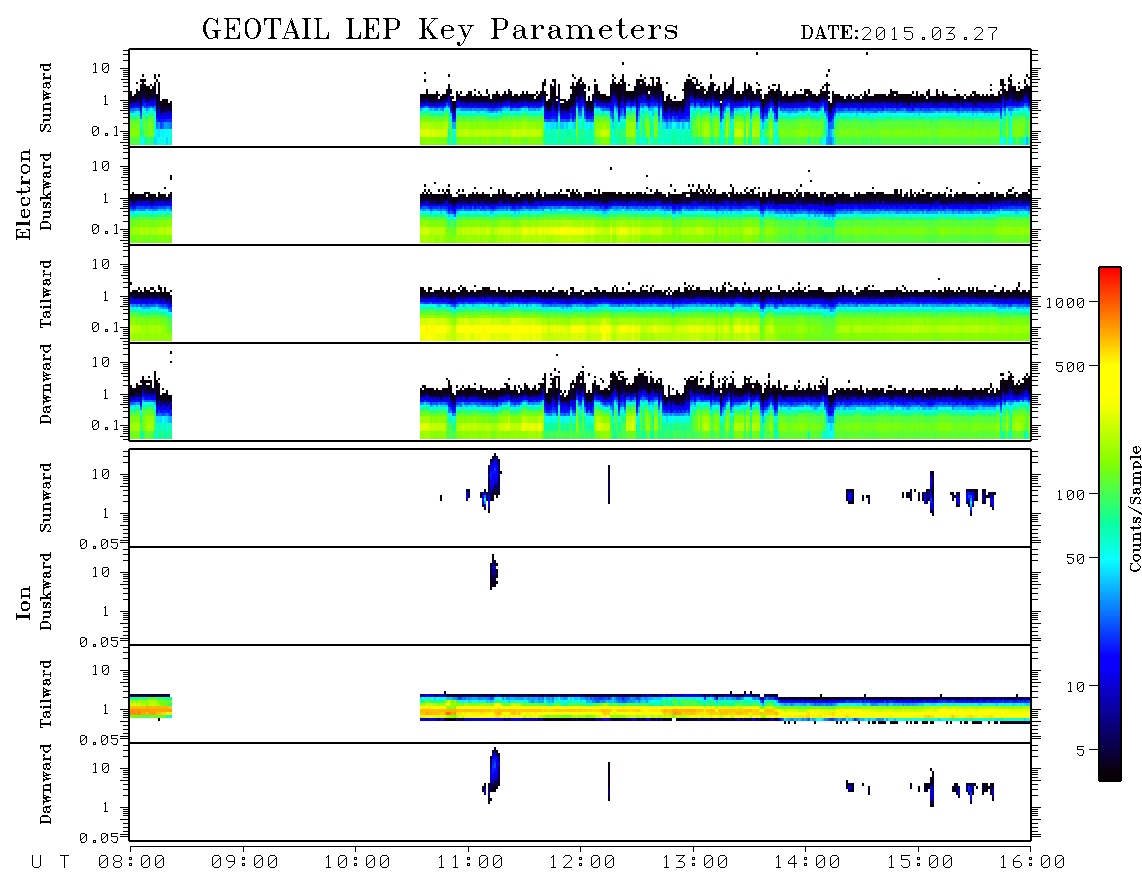
Task: Click the Ion Duskward blue burst near 11:15
Action: point(494,572)
